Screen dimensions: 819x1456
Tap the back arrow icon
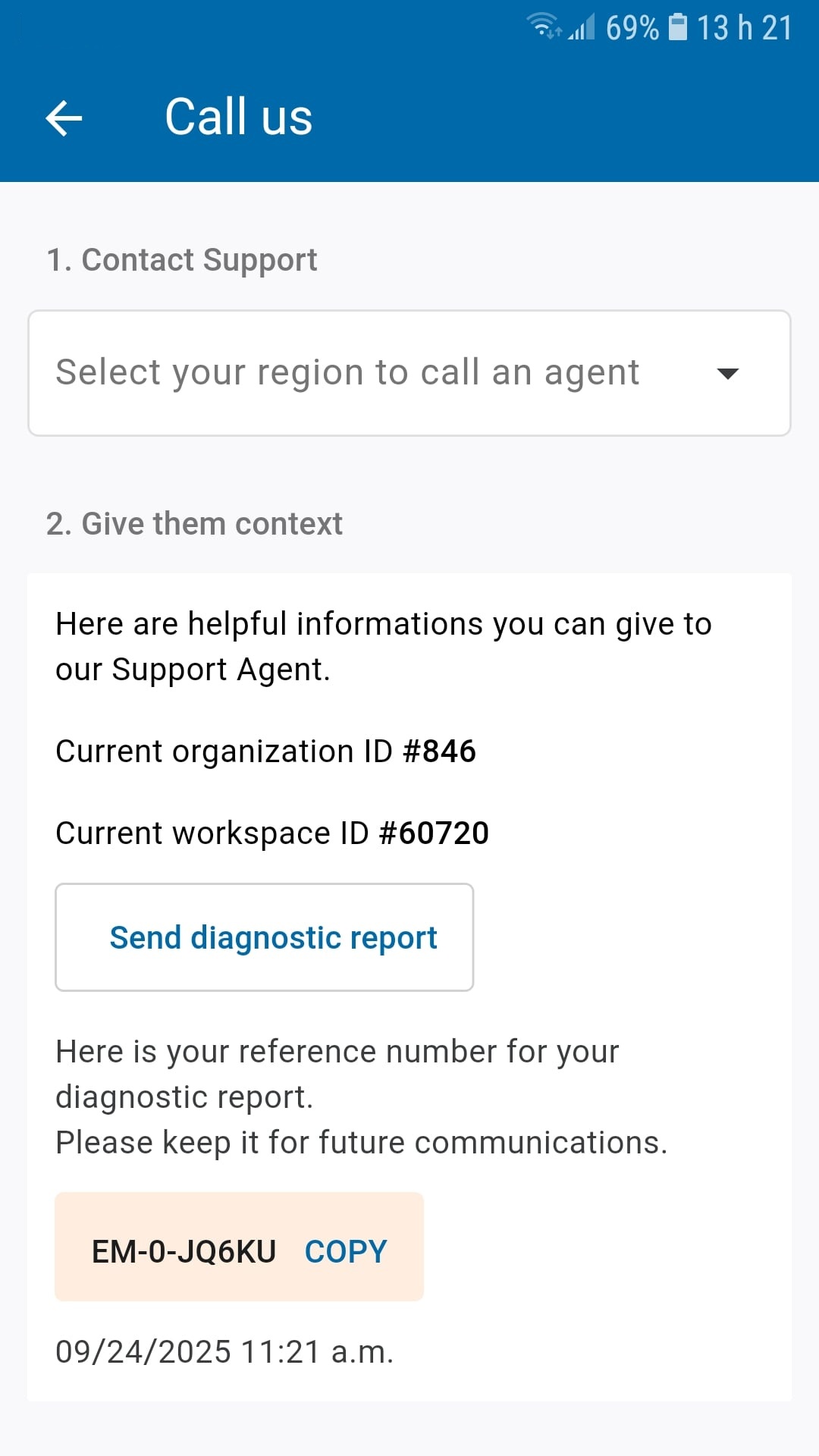click(64, 118)
